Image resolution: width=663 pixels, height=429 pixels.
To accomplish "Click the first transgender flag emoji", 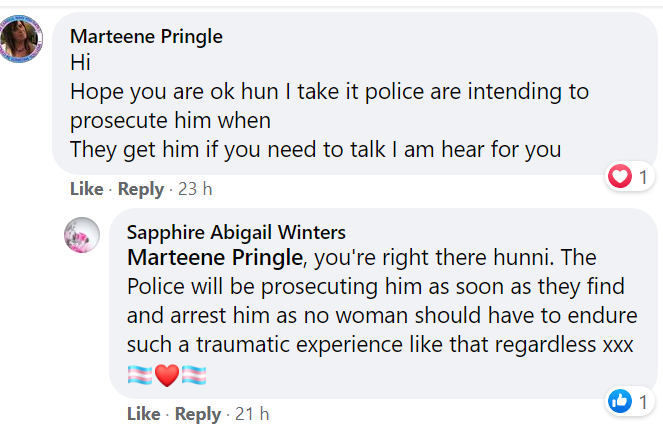I will pyautogui.click(x=140, y=375).
